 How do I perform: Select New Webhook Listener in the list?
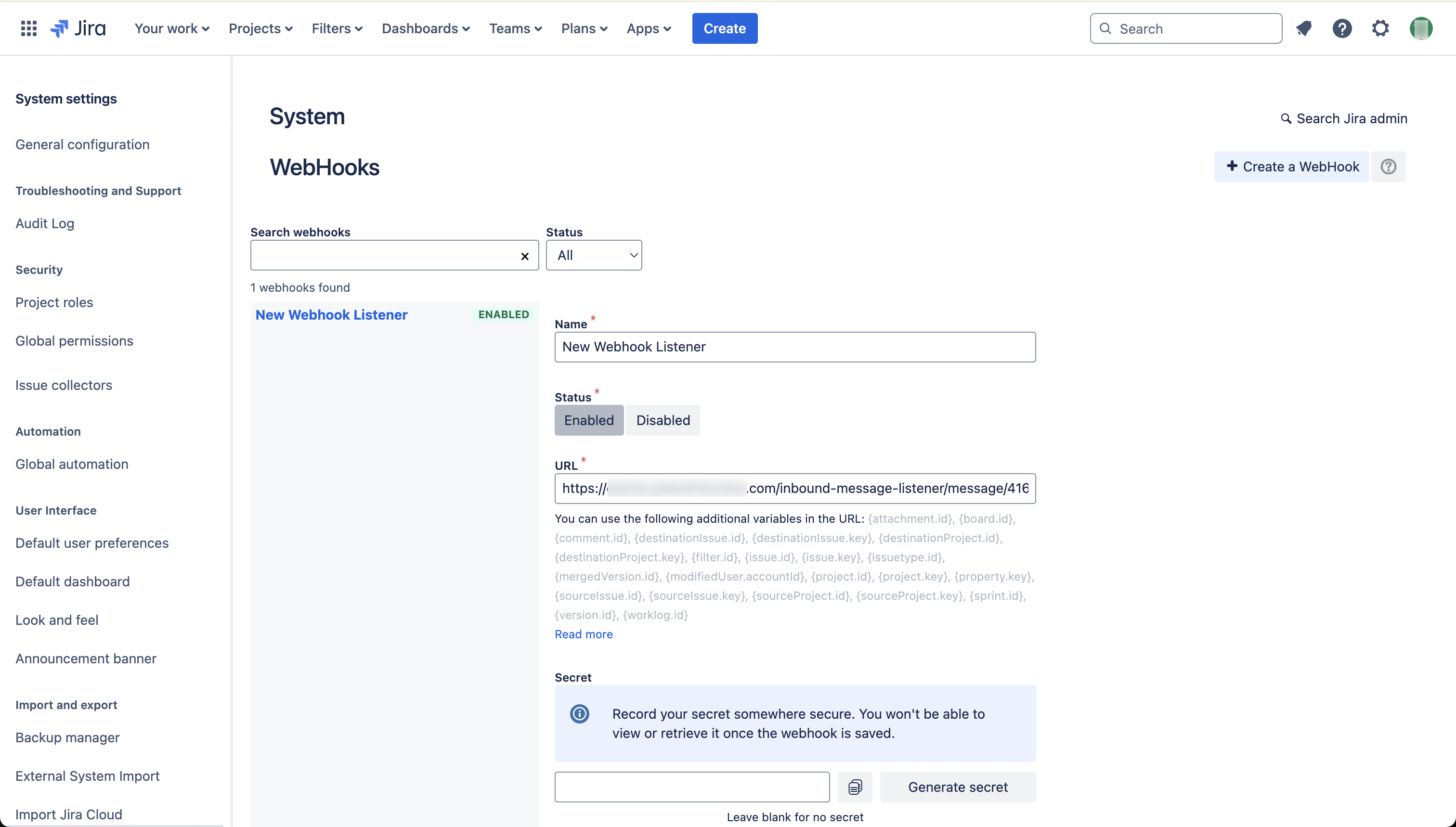[332, 315]
